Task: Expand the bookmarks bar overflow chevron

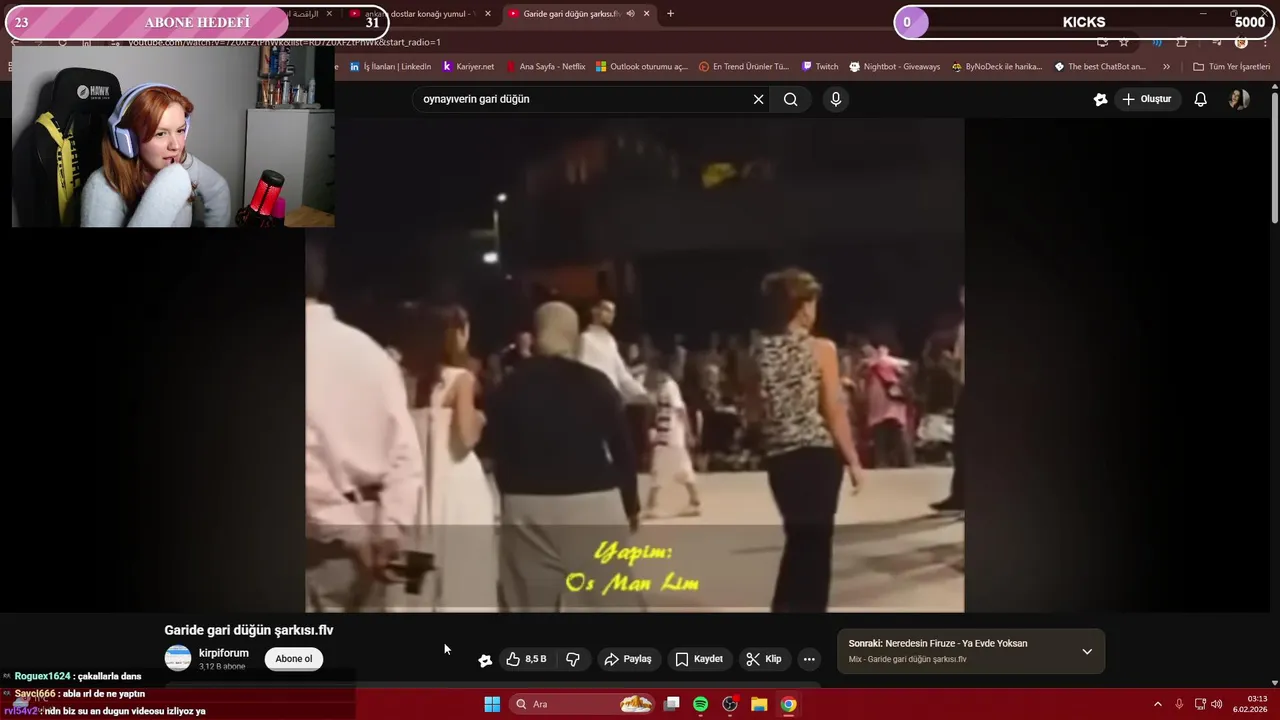Action: click(x=1166, y=67)
